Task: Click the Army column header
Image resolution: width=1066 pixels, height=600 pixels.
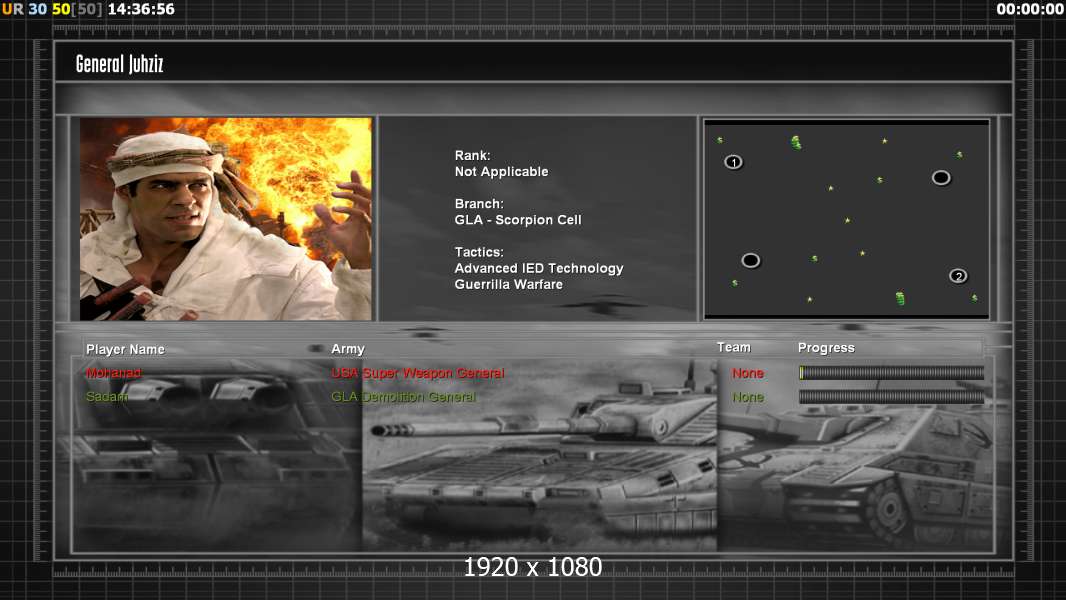Action: pyautogui.click(x=348, y=349)
